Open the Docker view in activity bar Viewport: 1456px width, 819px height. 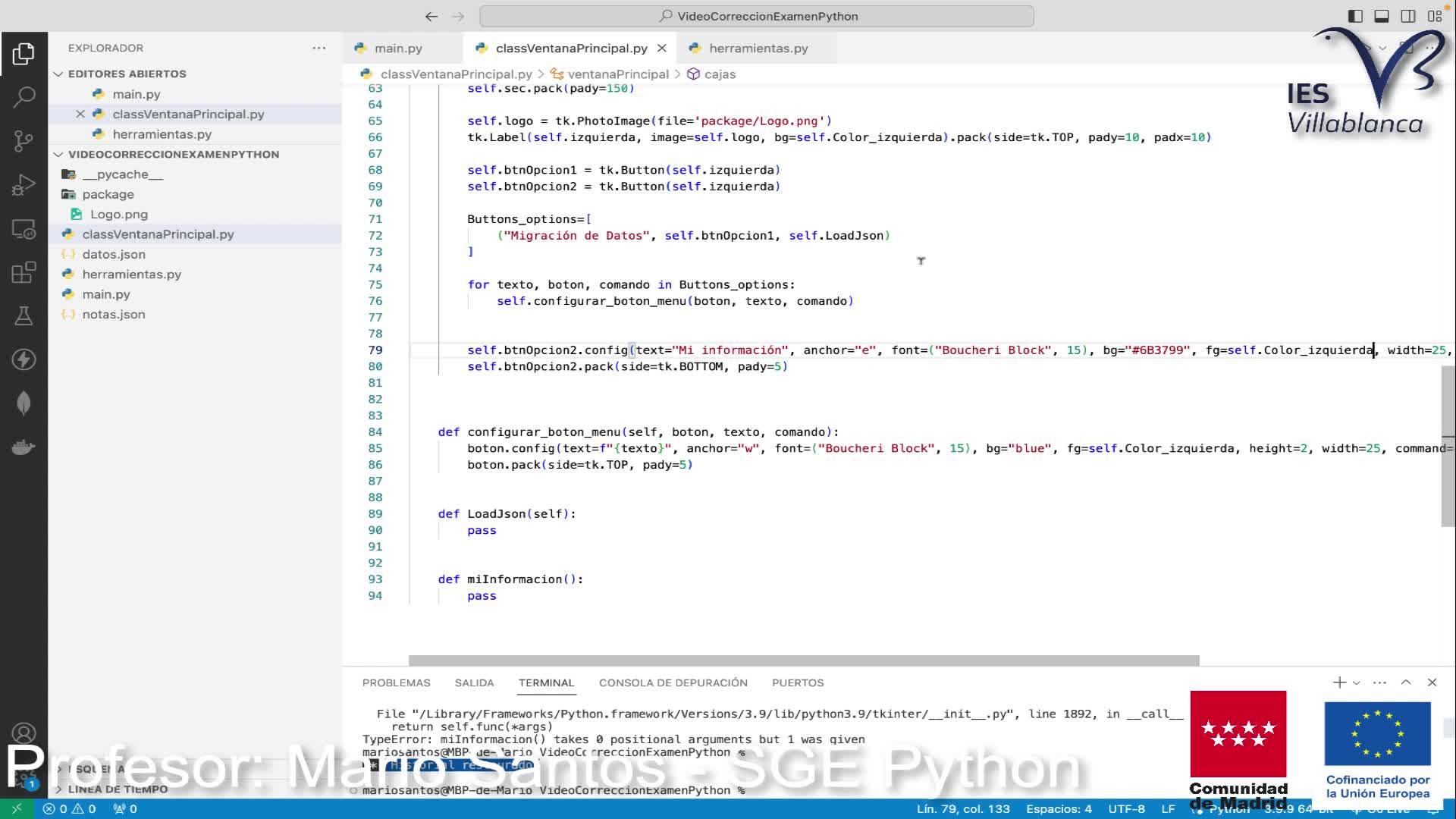(x=24, y=447)
